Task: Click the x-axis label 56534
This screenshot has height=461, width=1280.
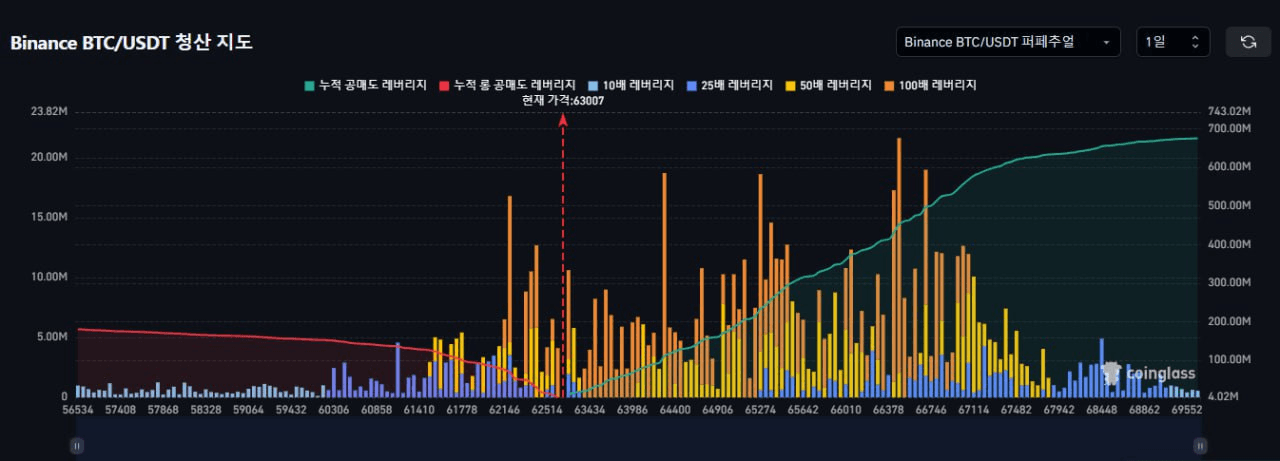Action: pyautogui.click(x=77, y=410)
